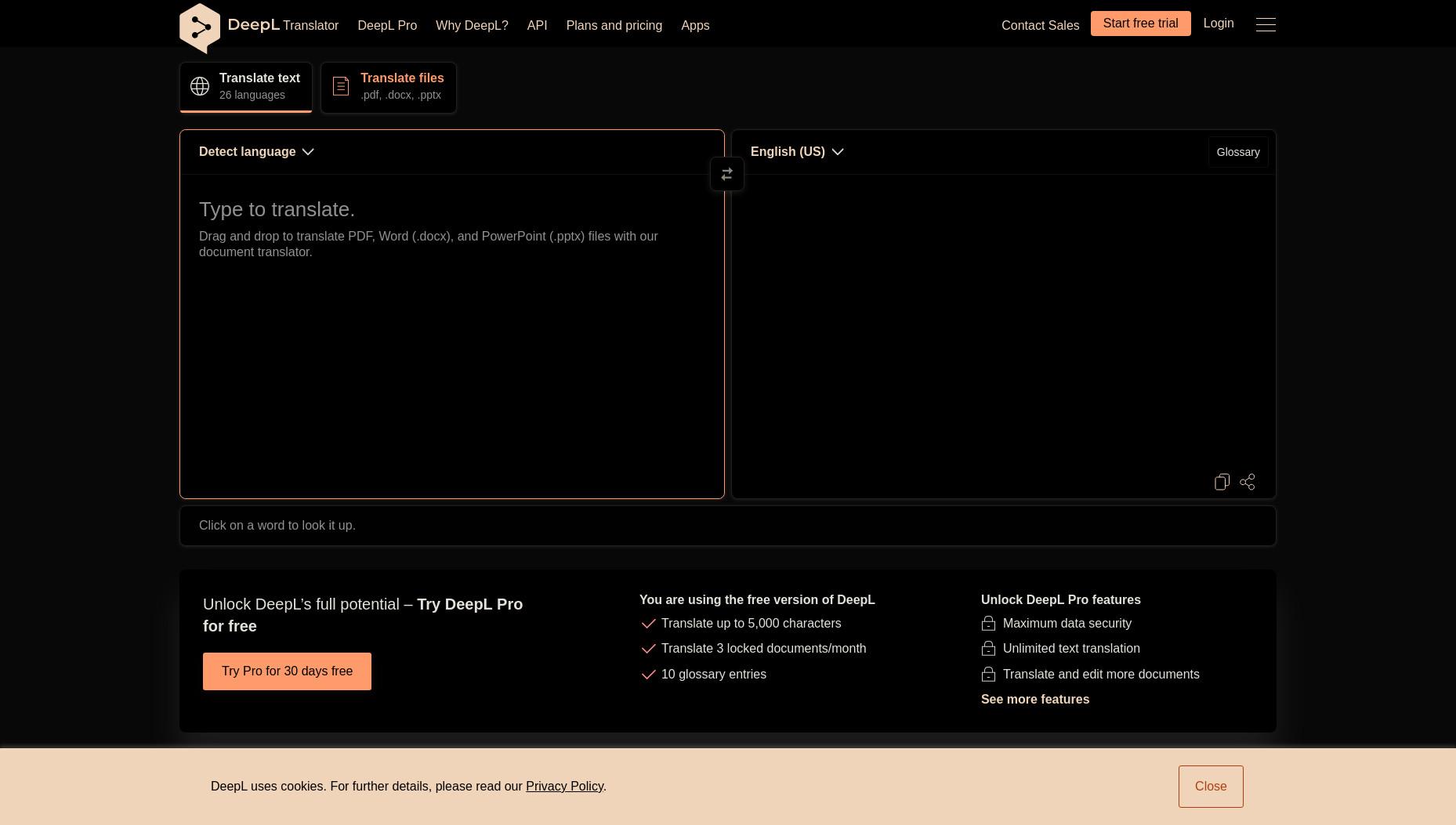The width and height of the screenshot is (1456, 825).
Task: Click lock icon beside Translate and edit more documents
Action: coord(988,675)
